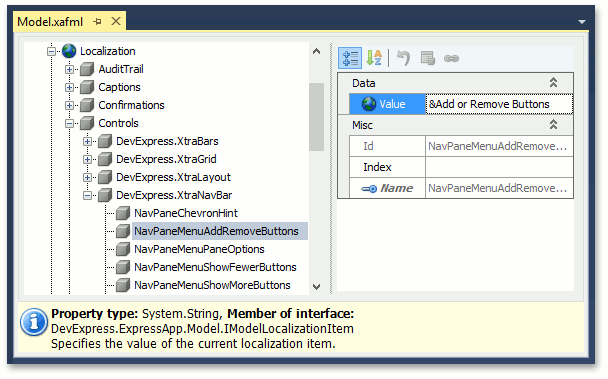Collapse the Localization node
The height and width of the screenshot is (379, 608).
[x=51, y=51]
